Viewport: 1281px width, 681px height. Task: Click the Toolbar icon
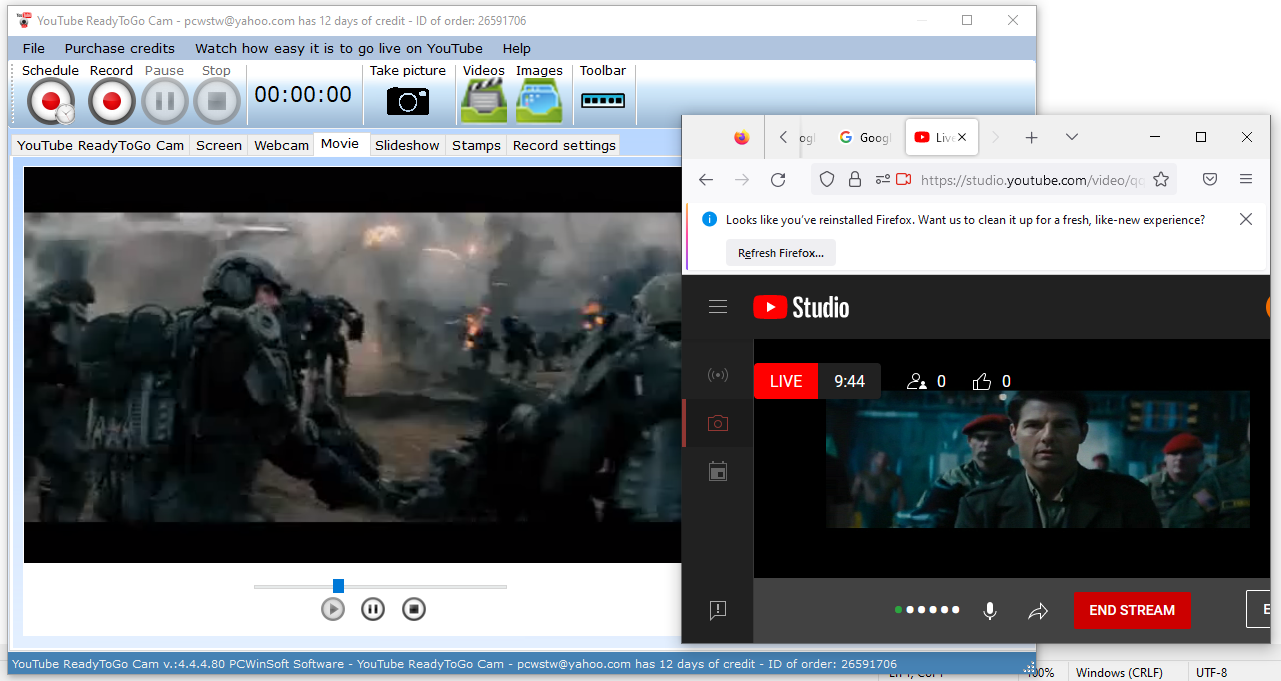[603, 100]
